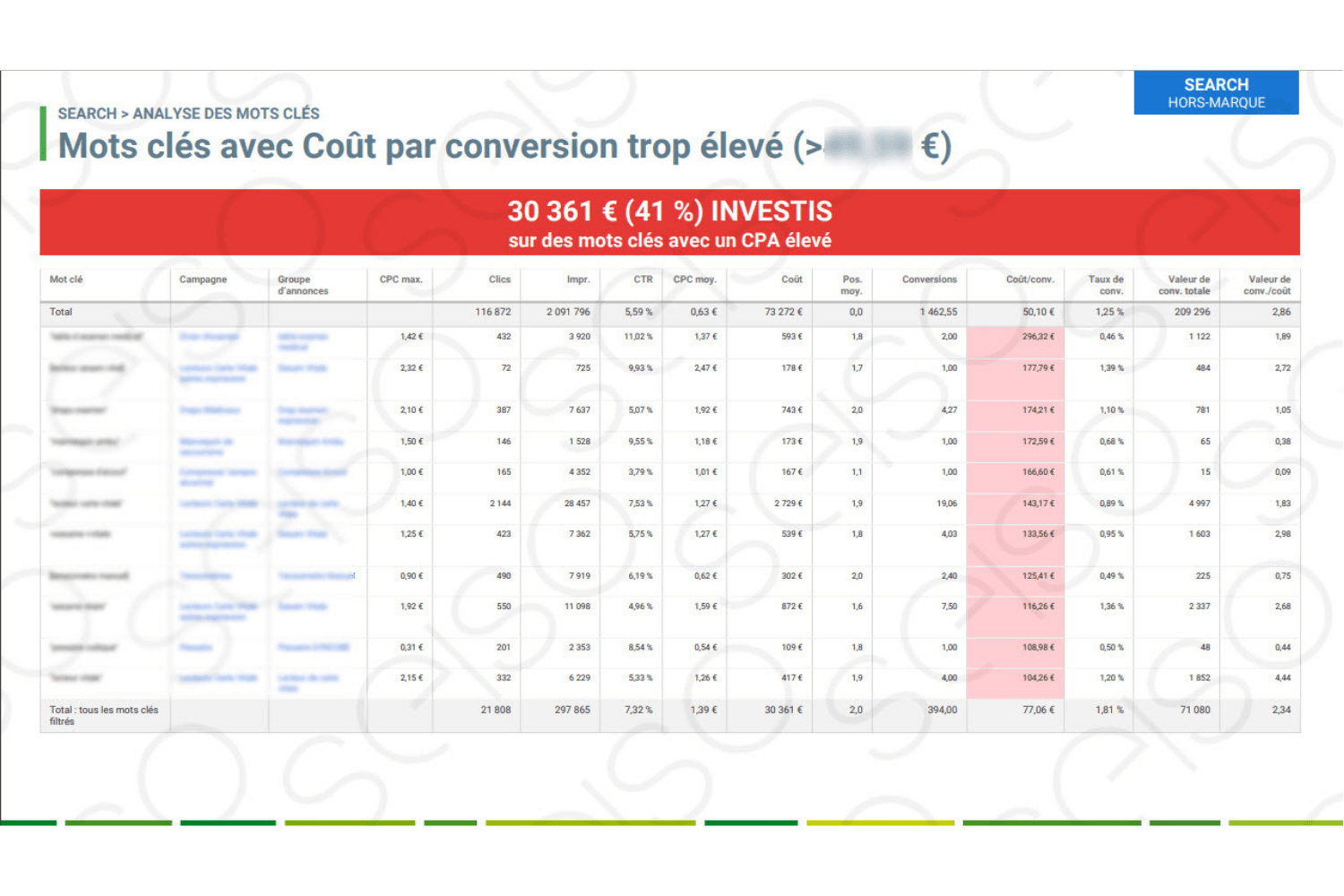Click the slide title about Coût par conversion
Image resolution: width=1344 pixels, height=896 pixels.
pyautogui.click(x=504, y=146)
